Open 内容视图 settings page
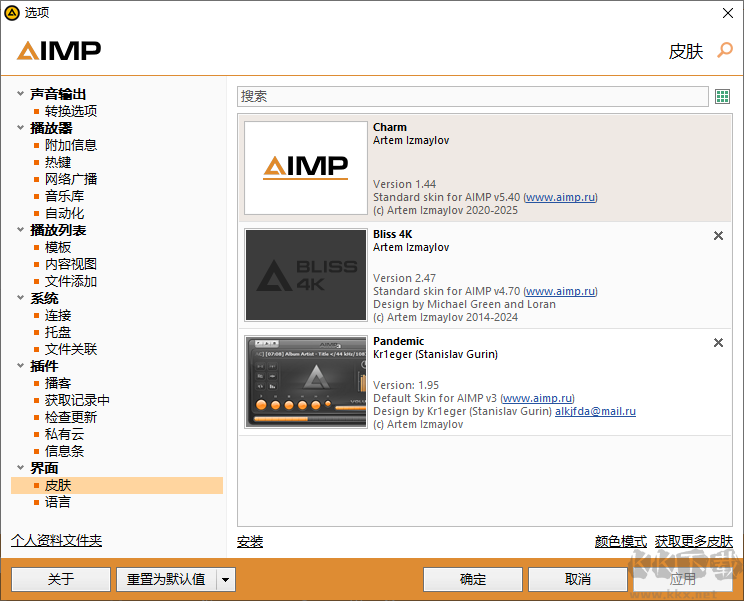 pyautogui.click(x=71, y=264)
